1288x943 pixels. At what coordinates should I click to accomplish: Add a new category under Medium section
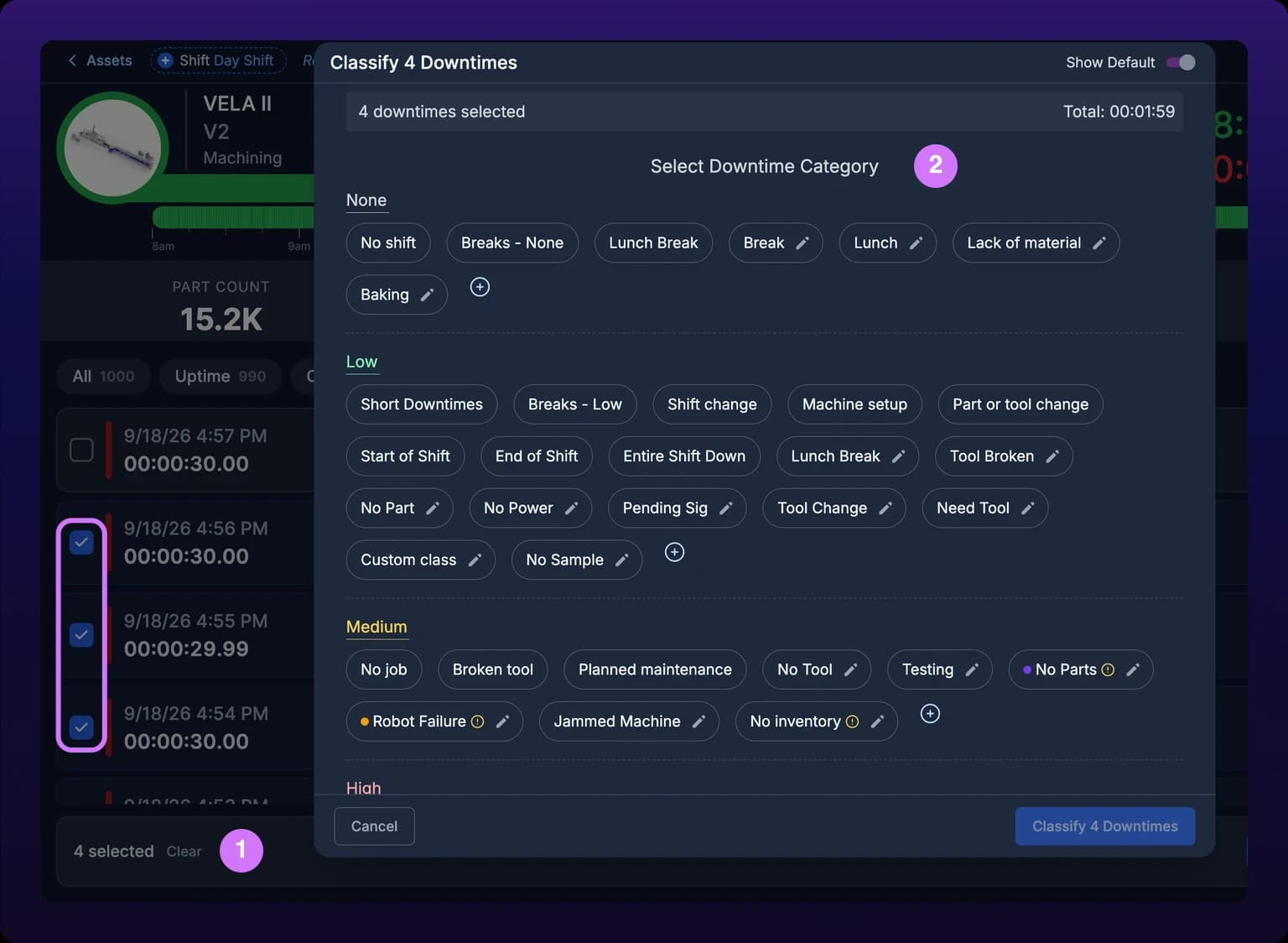pyautogui.click(x=930, y=714)
